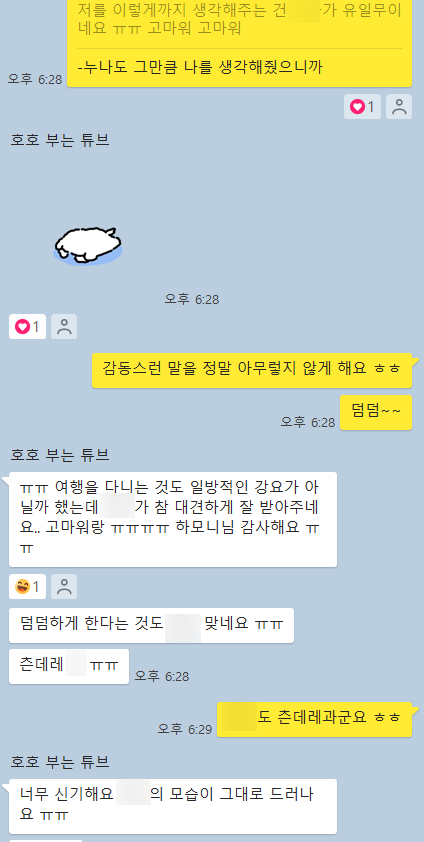The width and height of the screenshot is (424, 842).
Task: Click the reply text -누나도 그만큼 나를 생각해줬으니까
Action: pos(200,68)
